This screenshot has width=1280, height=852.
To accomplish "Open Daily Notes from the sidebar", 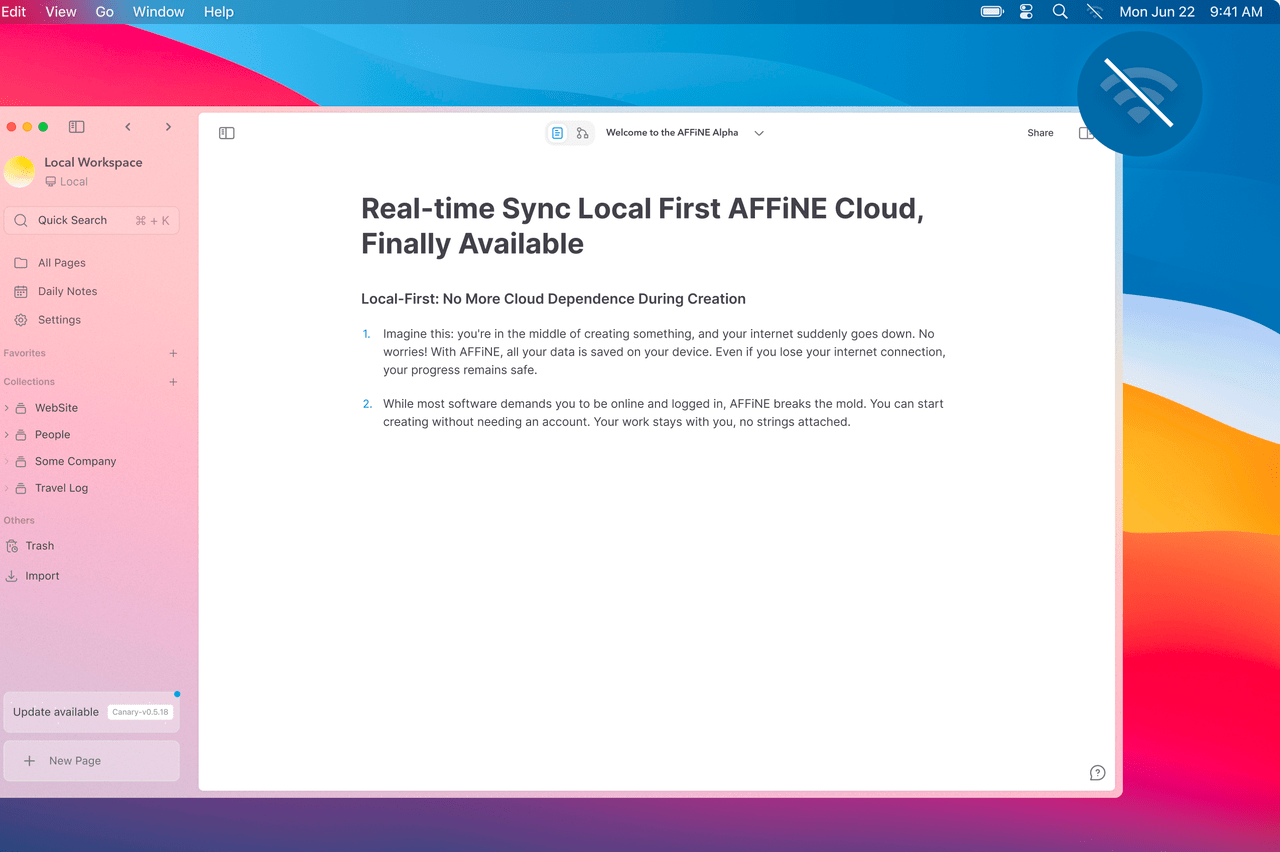I will (x=66, y=291).
